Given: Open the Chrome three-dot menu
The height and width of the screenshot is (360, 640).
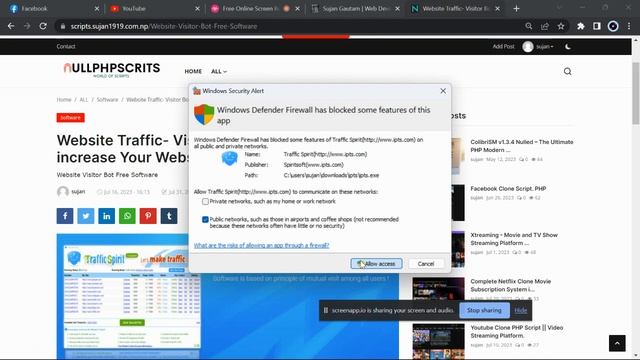Looking at the screenshot, I should pos(629,26).
